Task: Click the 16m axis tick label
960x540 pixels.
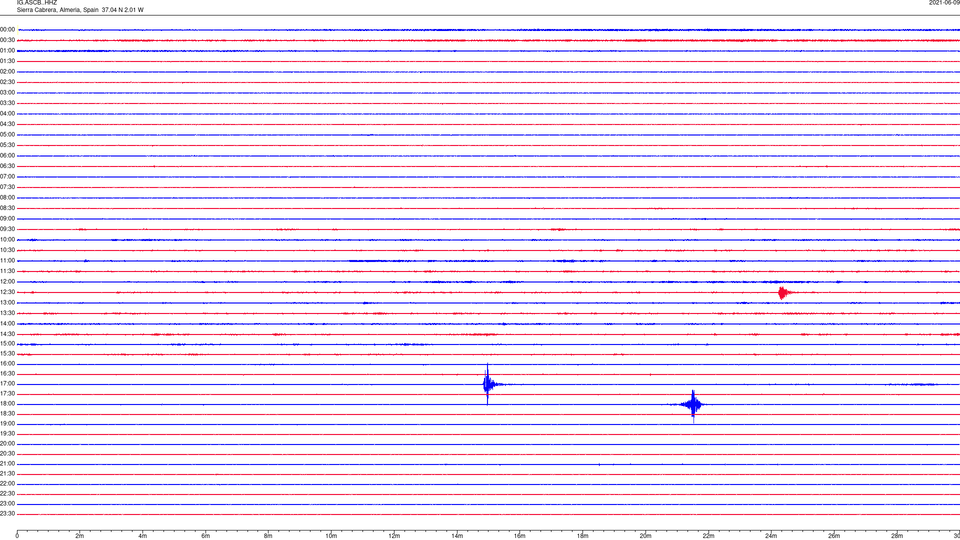Action: 520,536
